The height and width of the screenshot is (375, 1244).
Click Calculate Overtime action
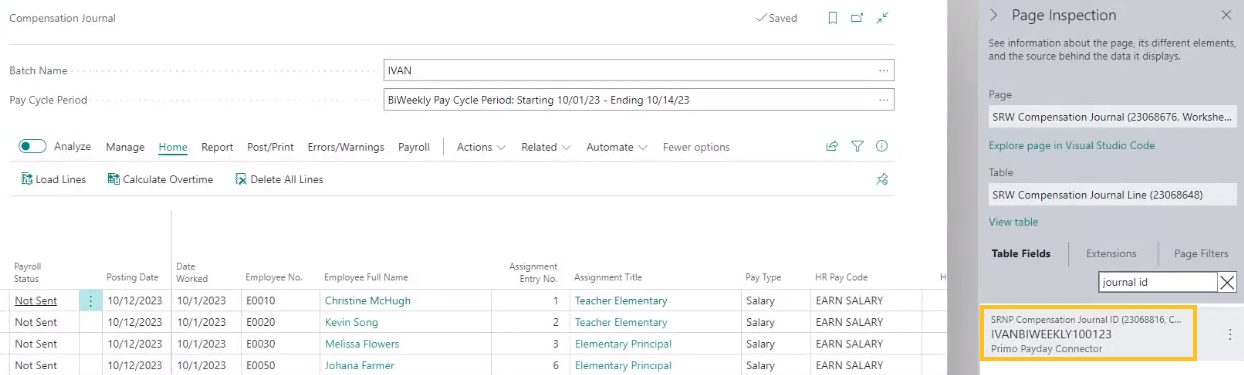[160, 180]
